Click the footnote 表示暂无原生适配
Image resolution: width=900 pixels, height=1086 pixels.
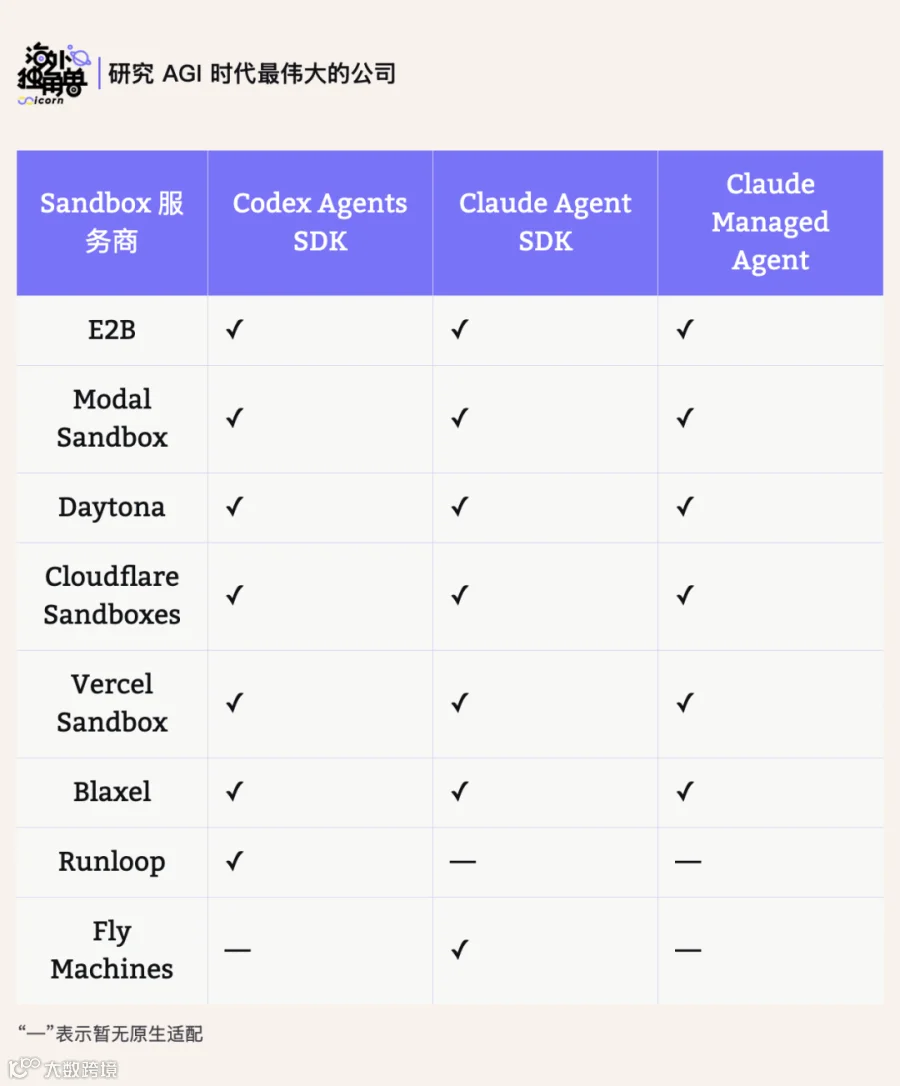(129, 1034)
